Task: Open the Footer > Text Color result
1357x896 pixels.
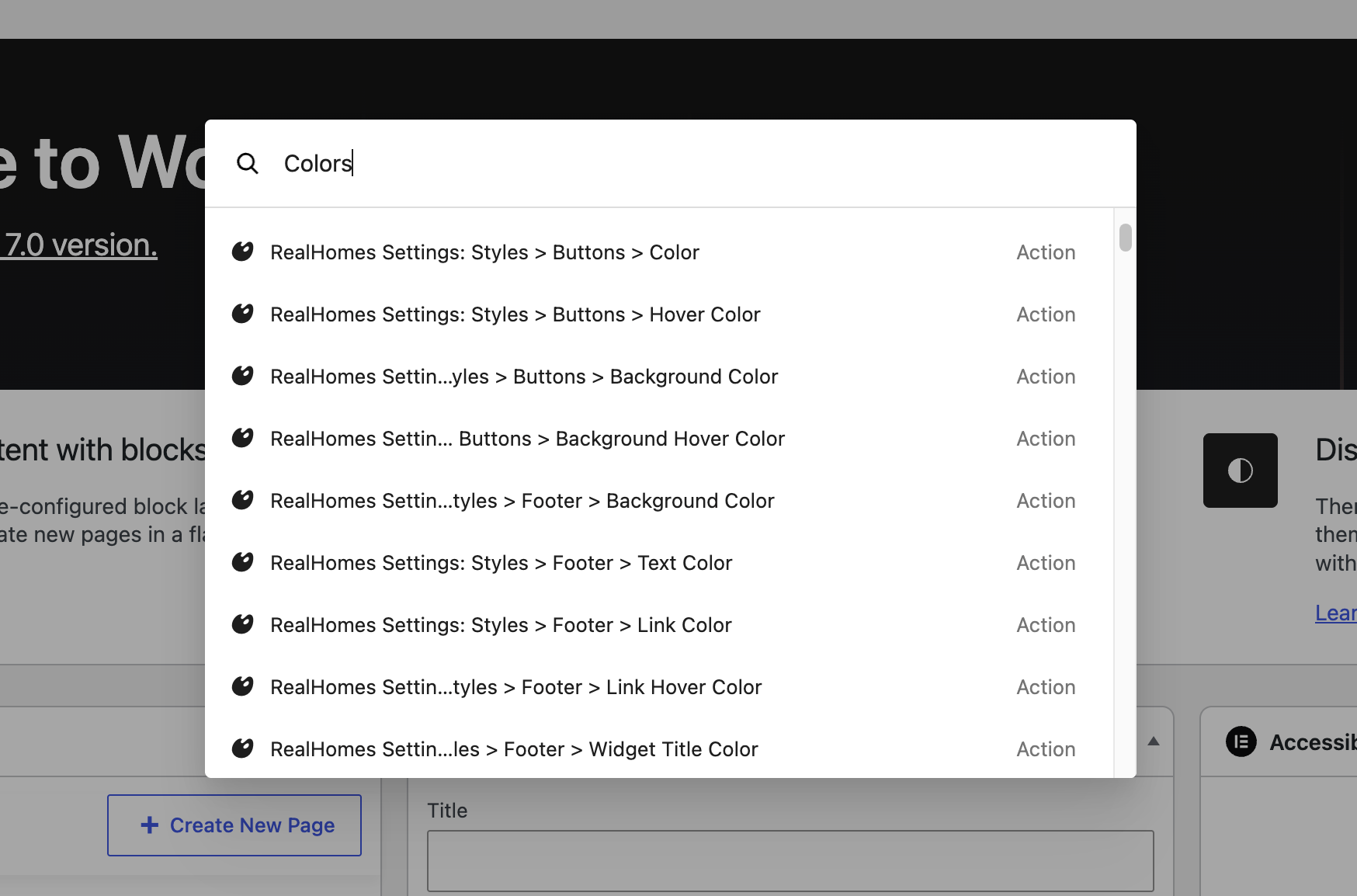Action: (659, 563)
